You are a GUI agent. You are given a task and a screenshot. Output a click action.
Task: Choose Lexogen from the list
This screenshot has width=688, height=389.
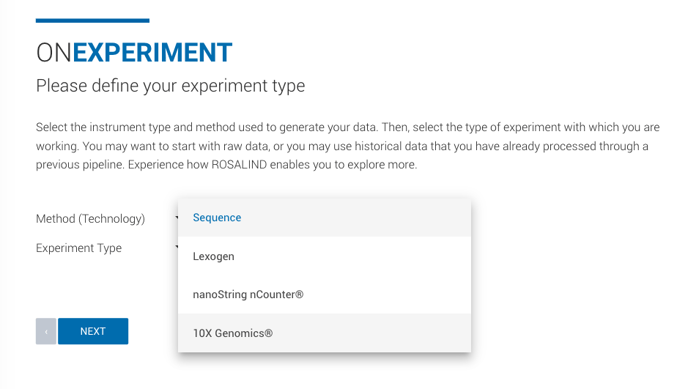tap(324, 256)
